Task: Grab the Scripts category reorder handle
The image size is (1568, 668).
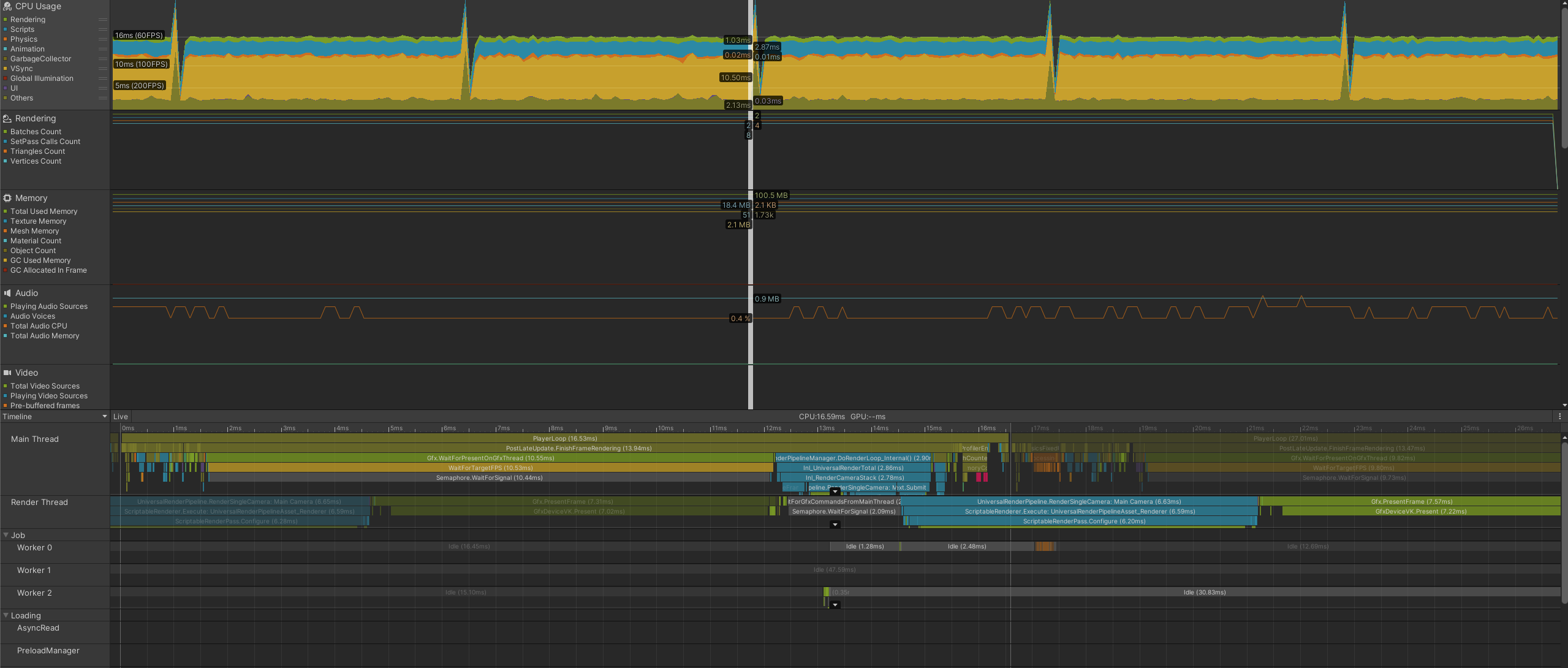Action: [x=102, y=29]
